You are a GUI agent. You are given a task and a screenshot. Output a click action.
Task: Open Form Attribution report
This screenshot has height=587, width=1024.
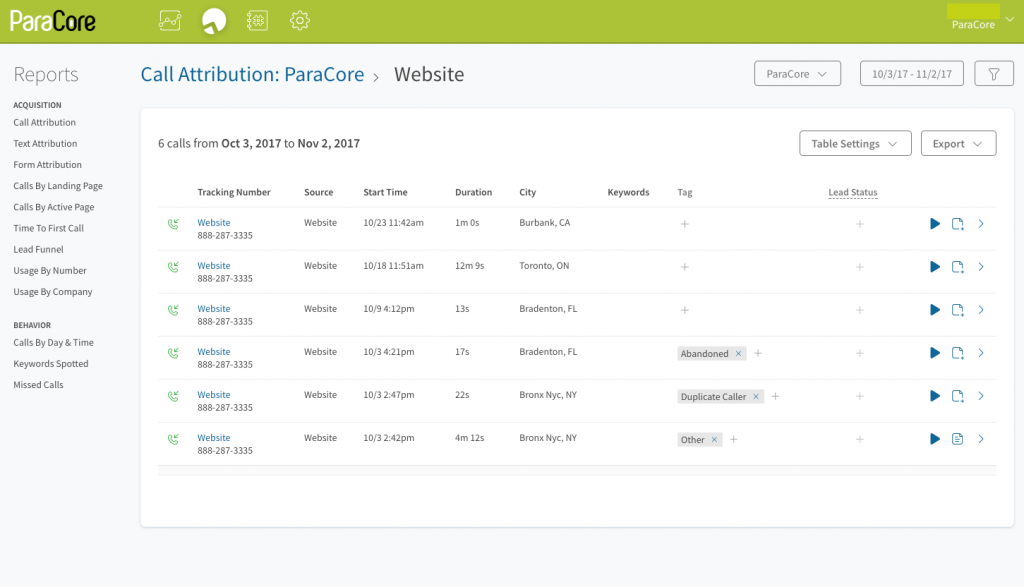point(48,165)
